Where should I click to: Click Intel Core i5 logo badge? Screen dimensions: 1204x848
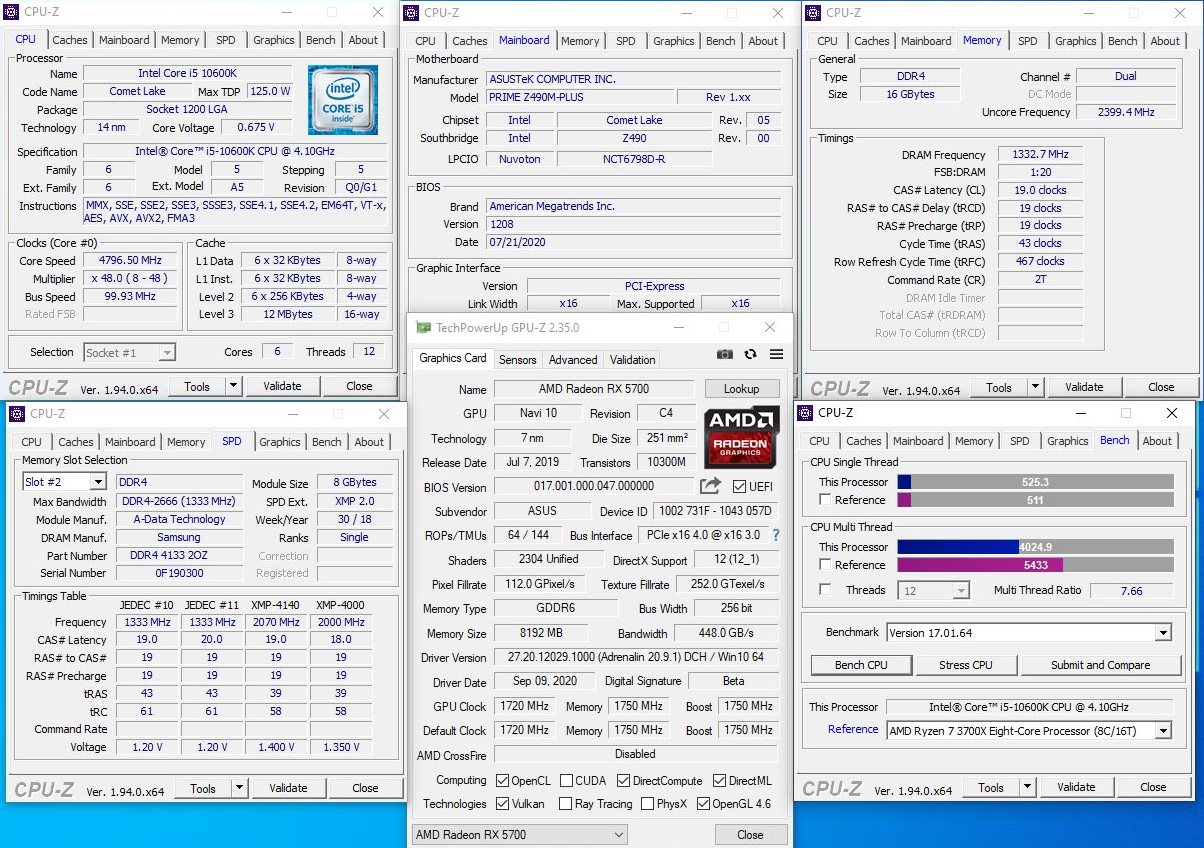point(343,100)
